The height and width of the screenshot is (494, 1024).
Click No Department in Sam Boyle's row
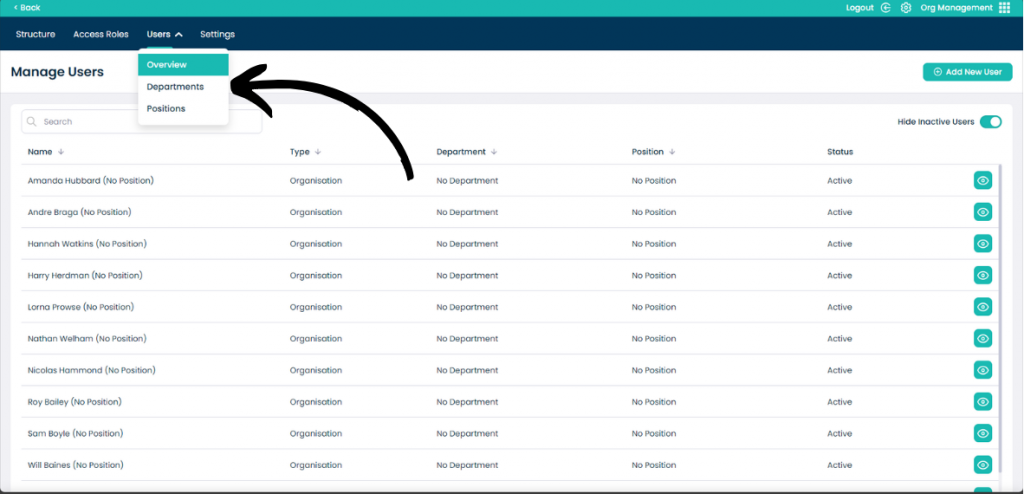click(467, 433)
